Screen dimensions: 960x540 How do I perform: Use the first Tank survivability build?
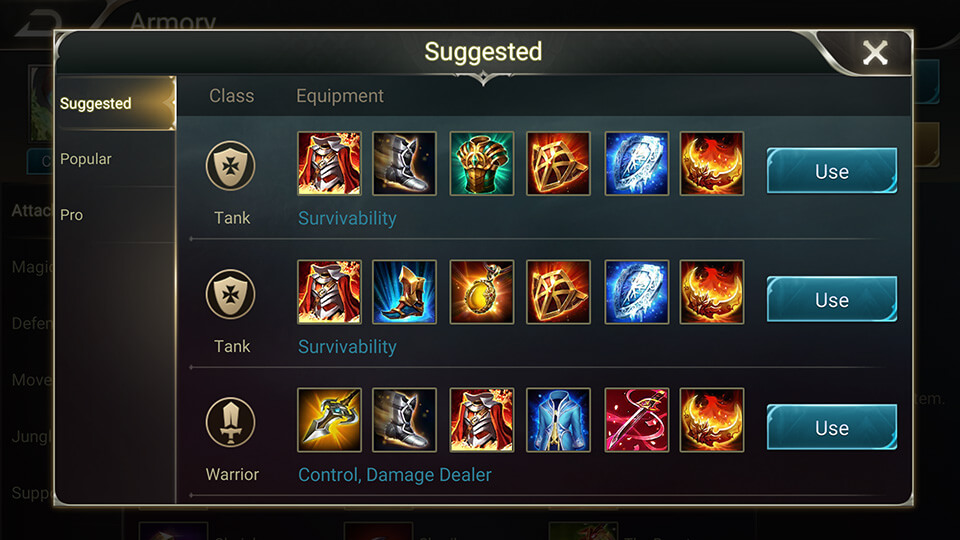pyautogui.click(x=831, y=171)
